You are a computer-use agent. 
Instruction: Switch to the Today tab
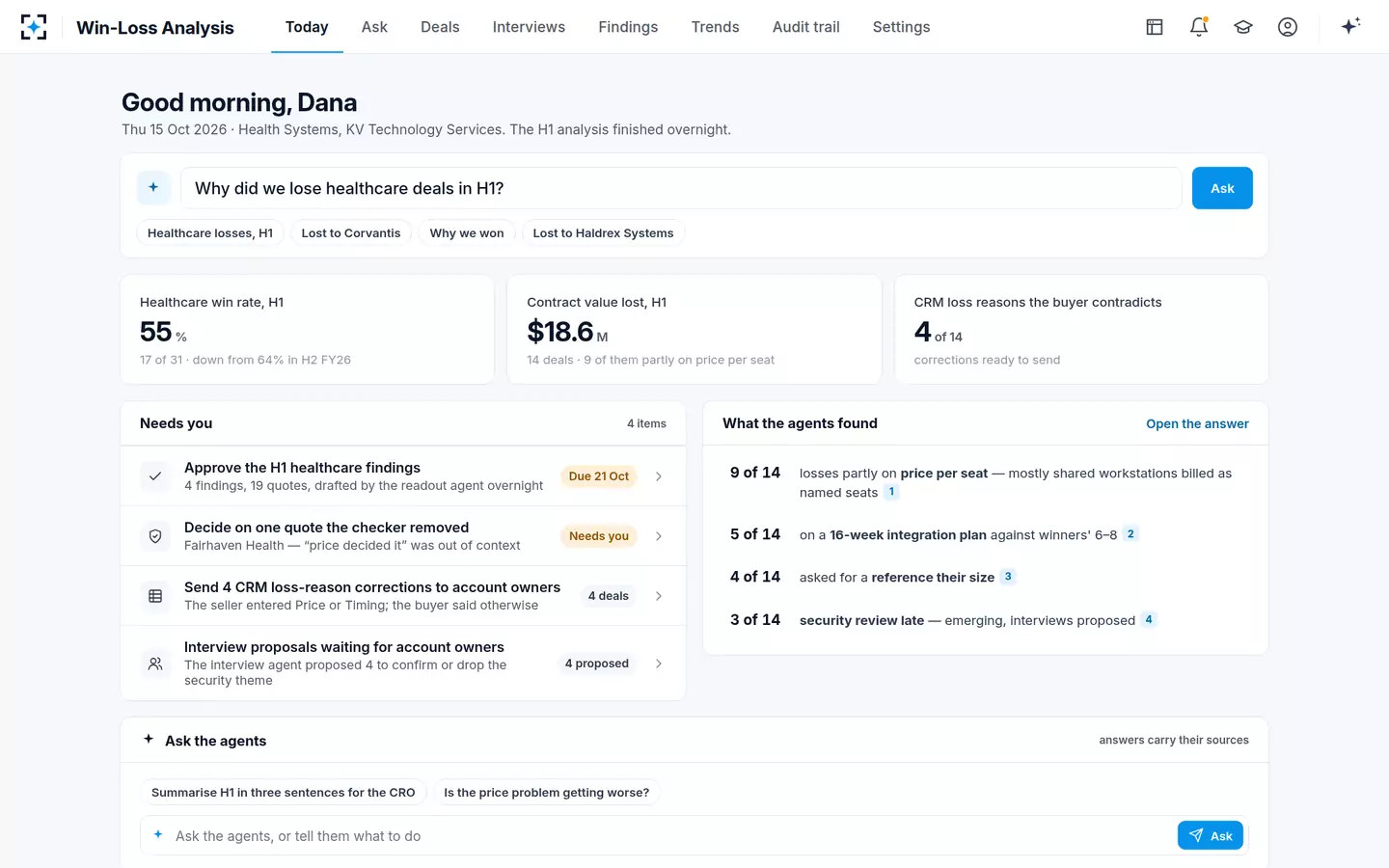[307, 27]
